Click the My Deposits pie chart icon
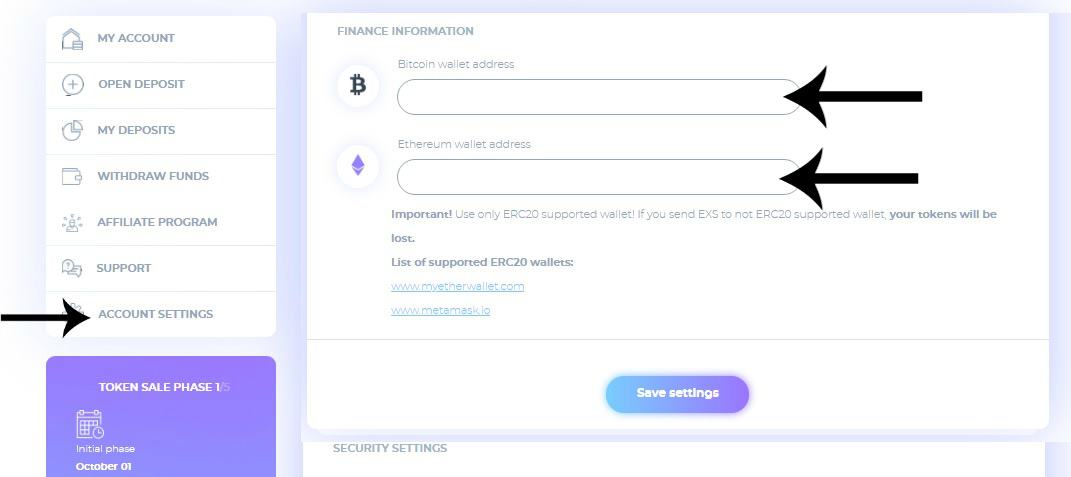1071x477 pixels. point(72,131)
